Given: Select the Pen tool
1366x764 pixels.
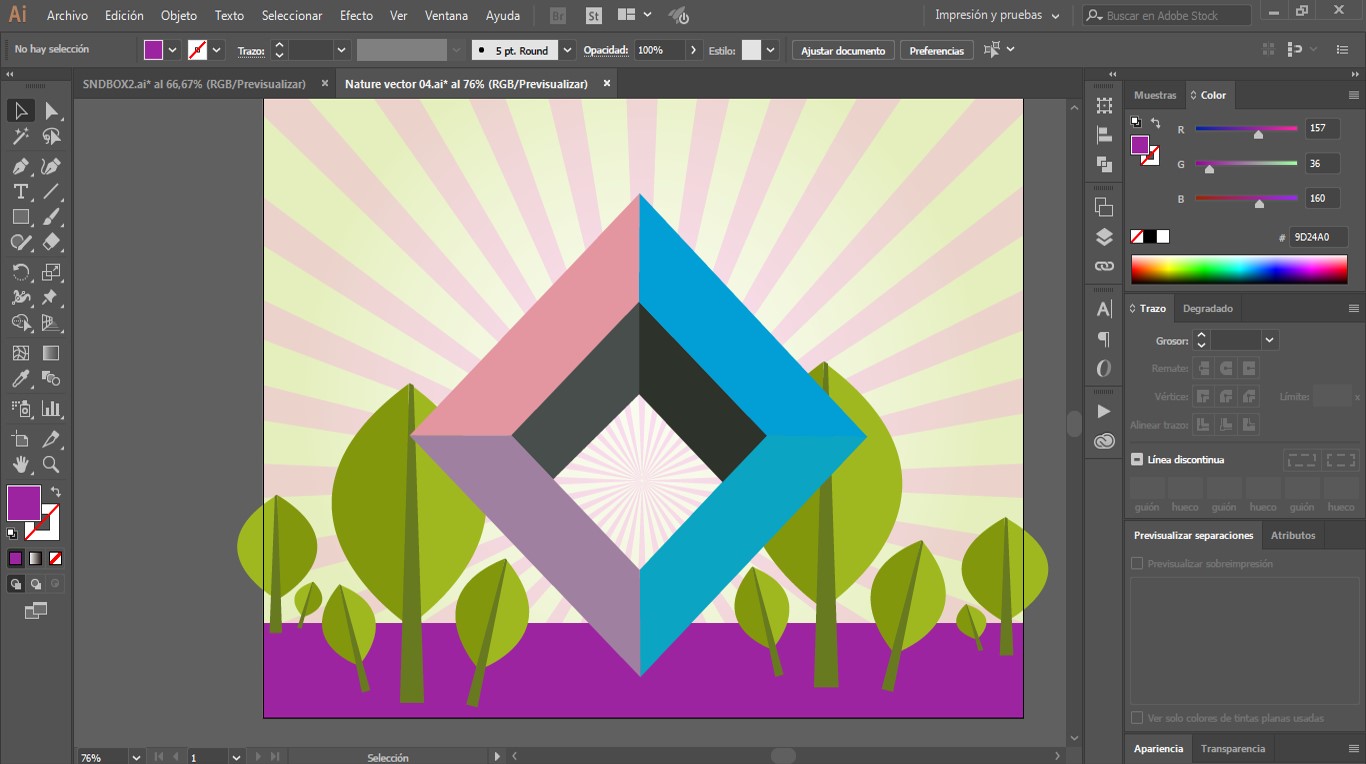Looking at the screenshot, I should tap(21, 166).
